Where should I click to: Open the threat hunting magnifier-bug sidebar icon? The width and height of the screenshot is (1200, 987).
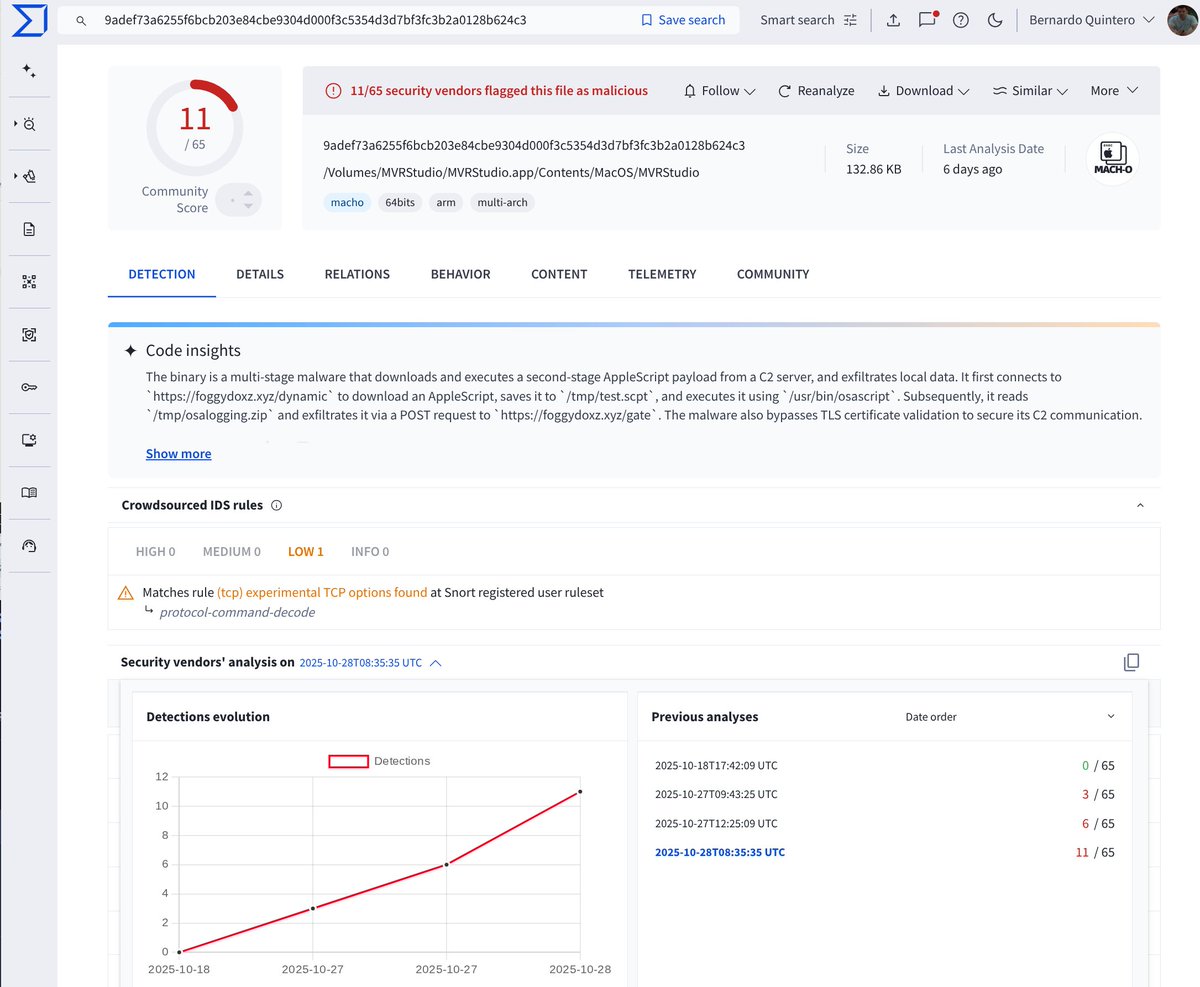31,124
